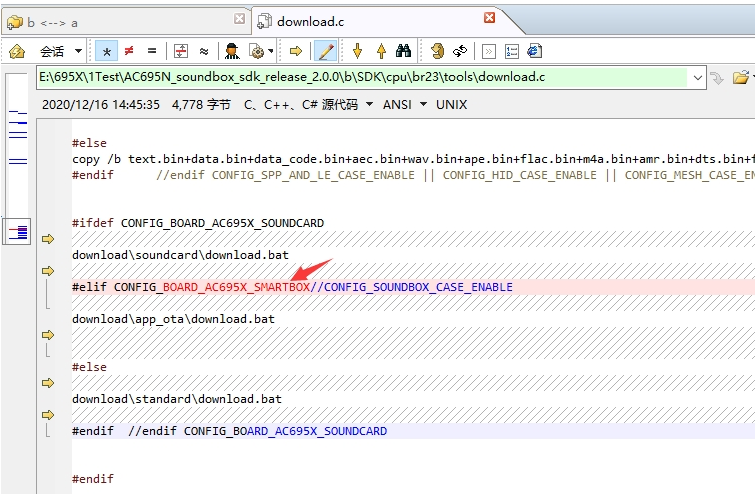
Task: Click the Format gear document icon
Action: pyautogui.click(x=257, y=51)
